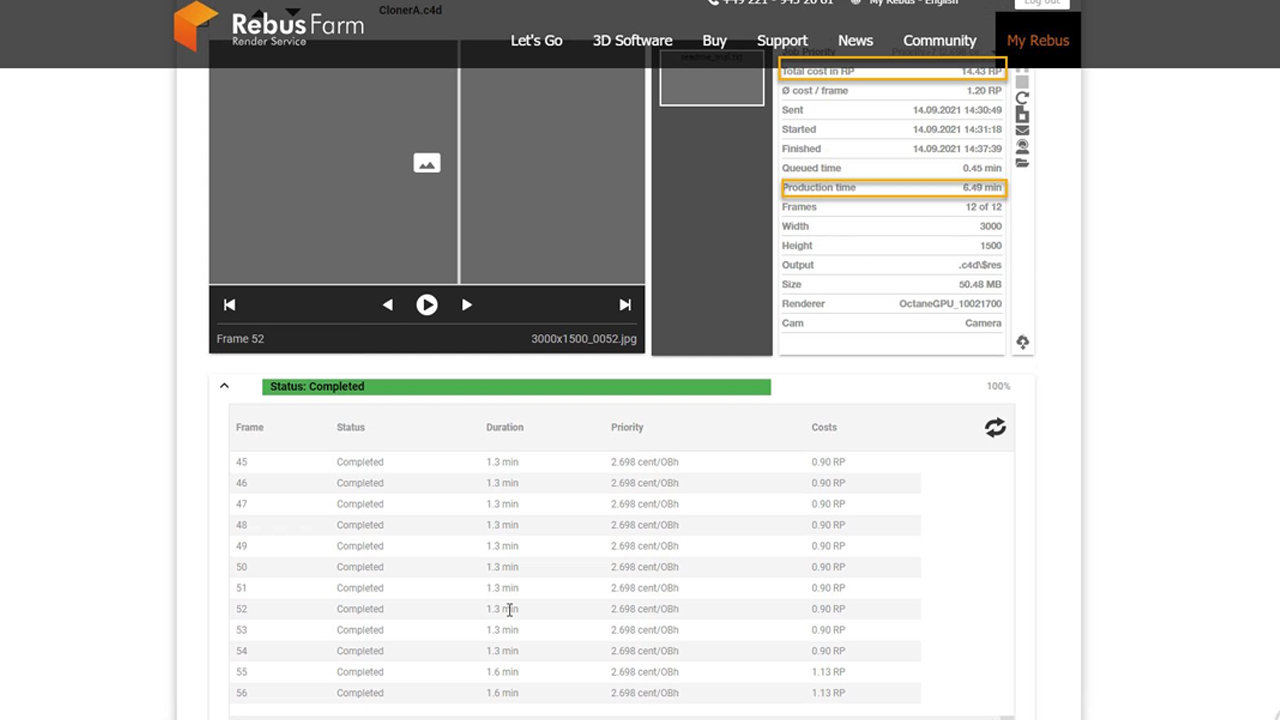Screen dimensions: 1280x720
Task: Click priority value in frame 53 row
Action: pyautogui.click(x=645, y=630)
